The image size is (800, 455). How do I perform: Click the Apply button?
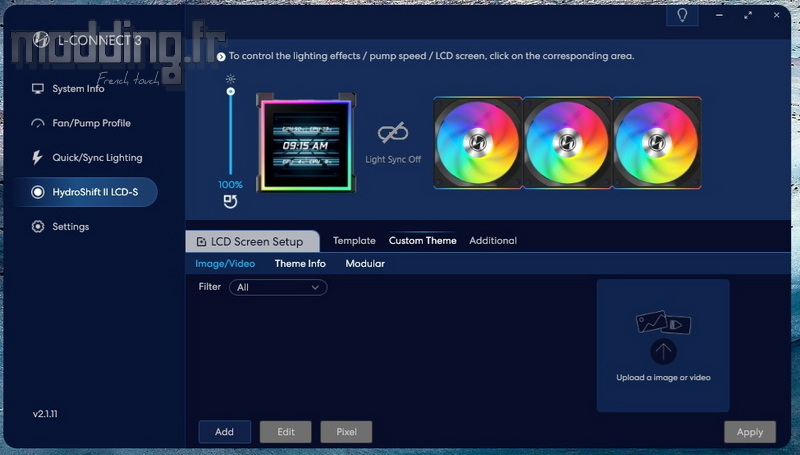pyautogui.click(x=749, y=432)
